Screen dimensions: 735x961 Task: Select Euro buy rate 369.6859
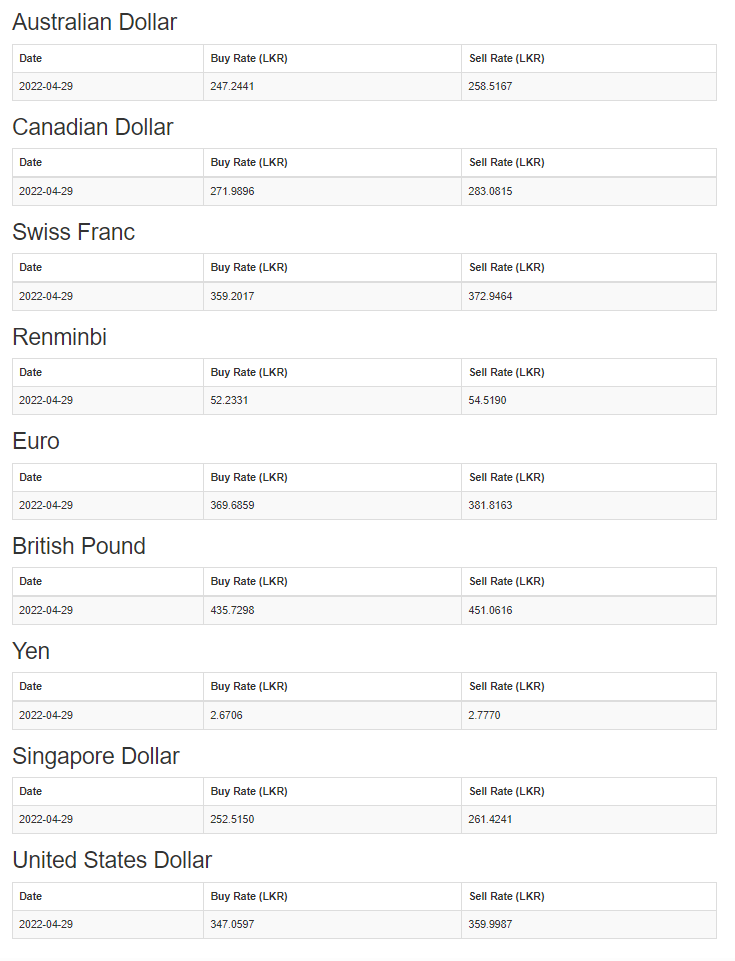pyautogui.click(x=232, y=505)
